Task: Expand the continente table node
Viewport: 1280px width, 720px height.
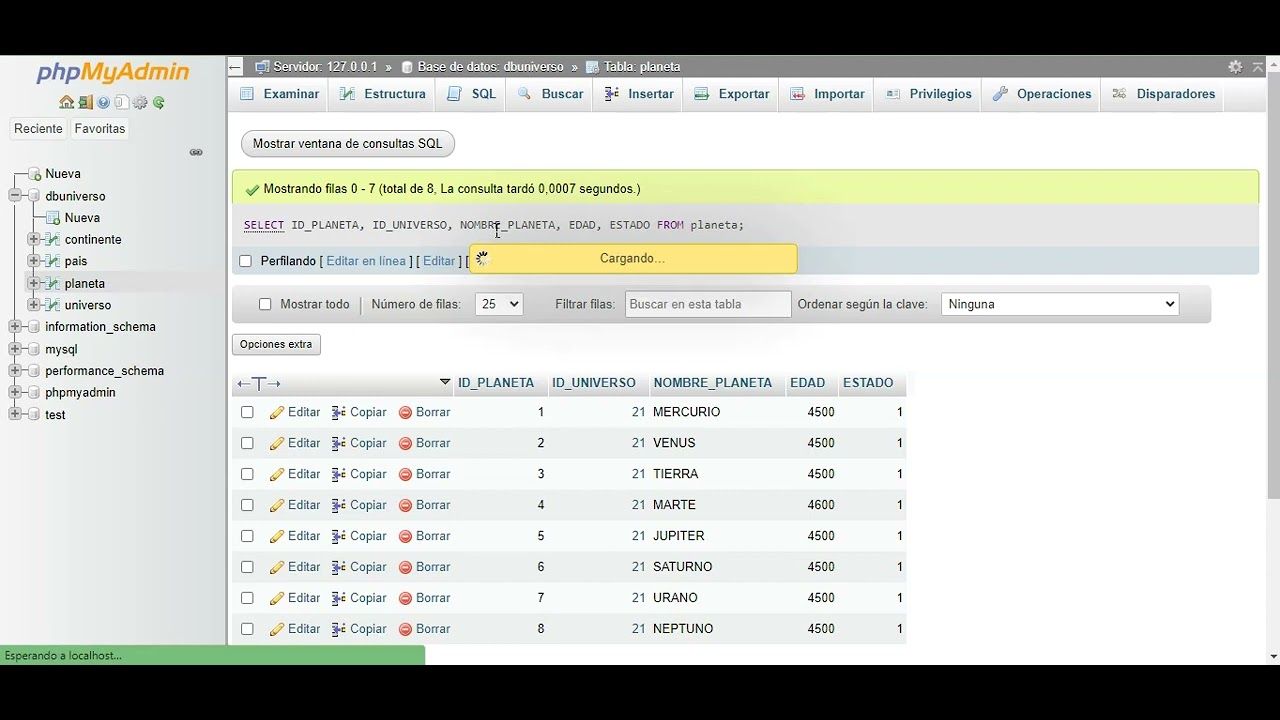Action: [33, 239]
